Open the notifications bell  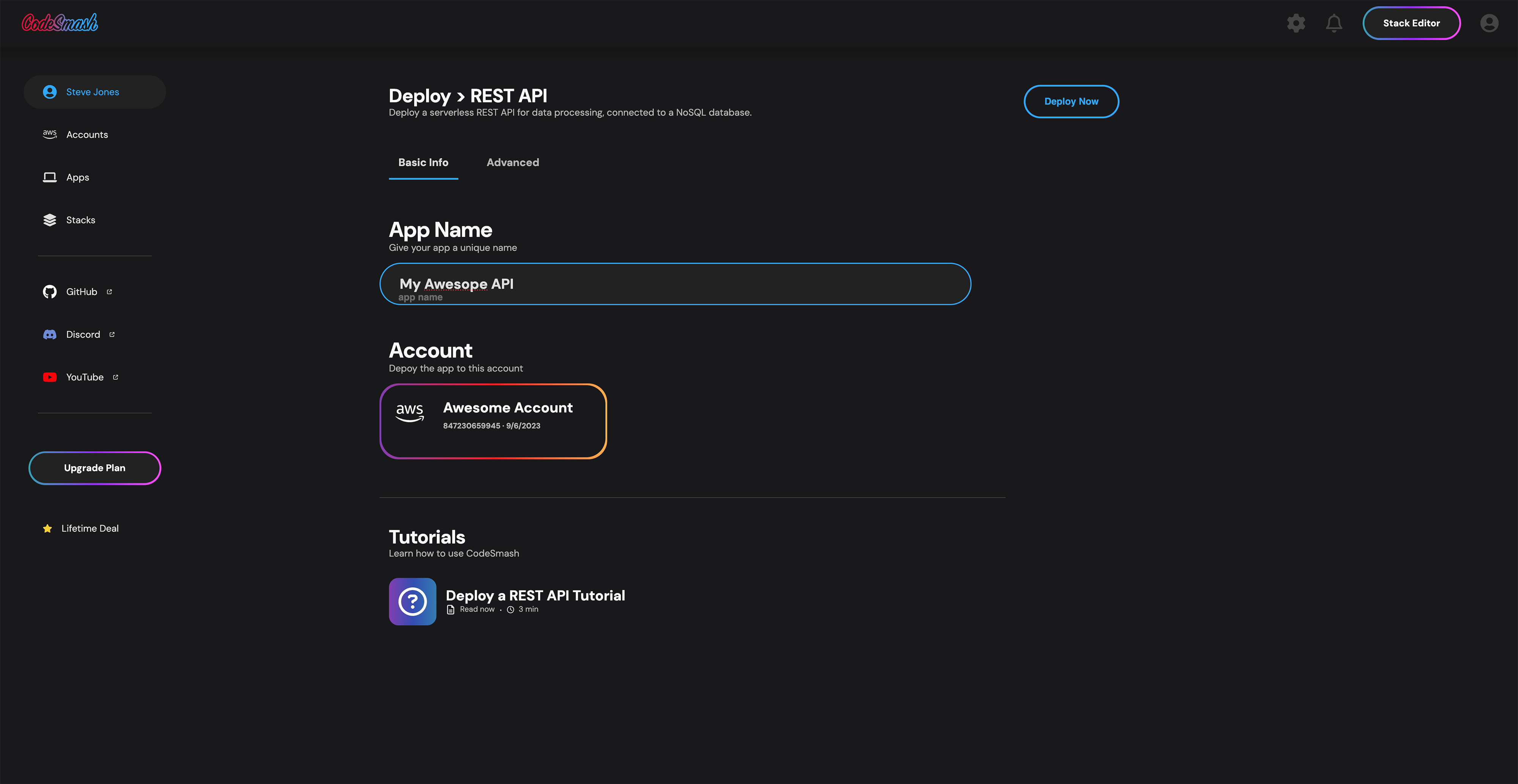point(1334,23)
